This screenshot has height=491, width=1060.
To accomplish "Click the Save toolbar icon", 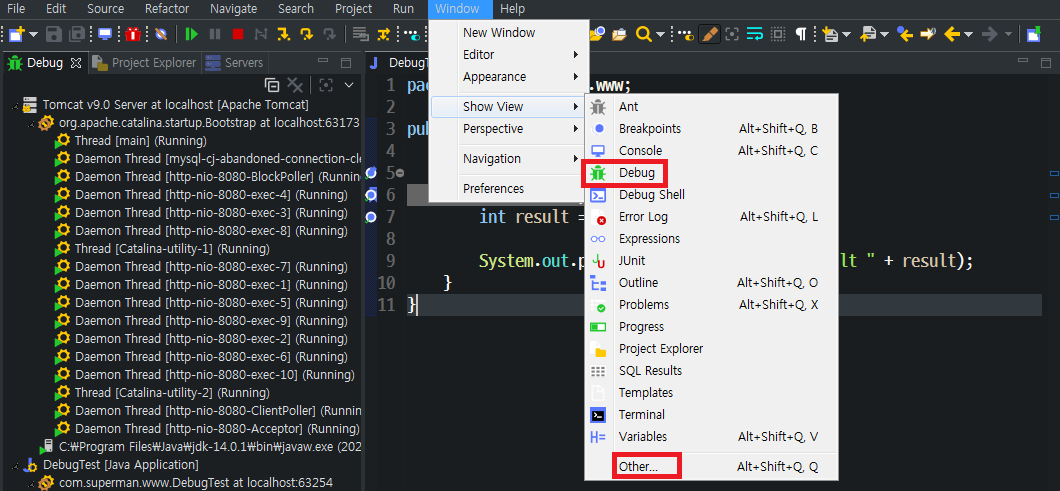I will [53, 34].
